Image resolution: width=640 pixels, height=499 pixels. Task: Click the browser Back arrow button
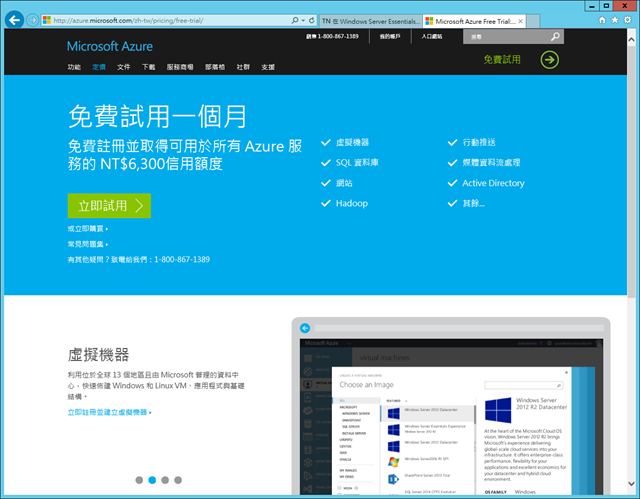pos(15,20)
